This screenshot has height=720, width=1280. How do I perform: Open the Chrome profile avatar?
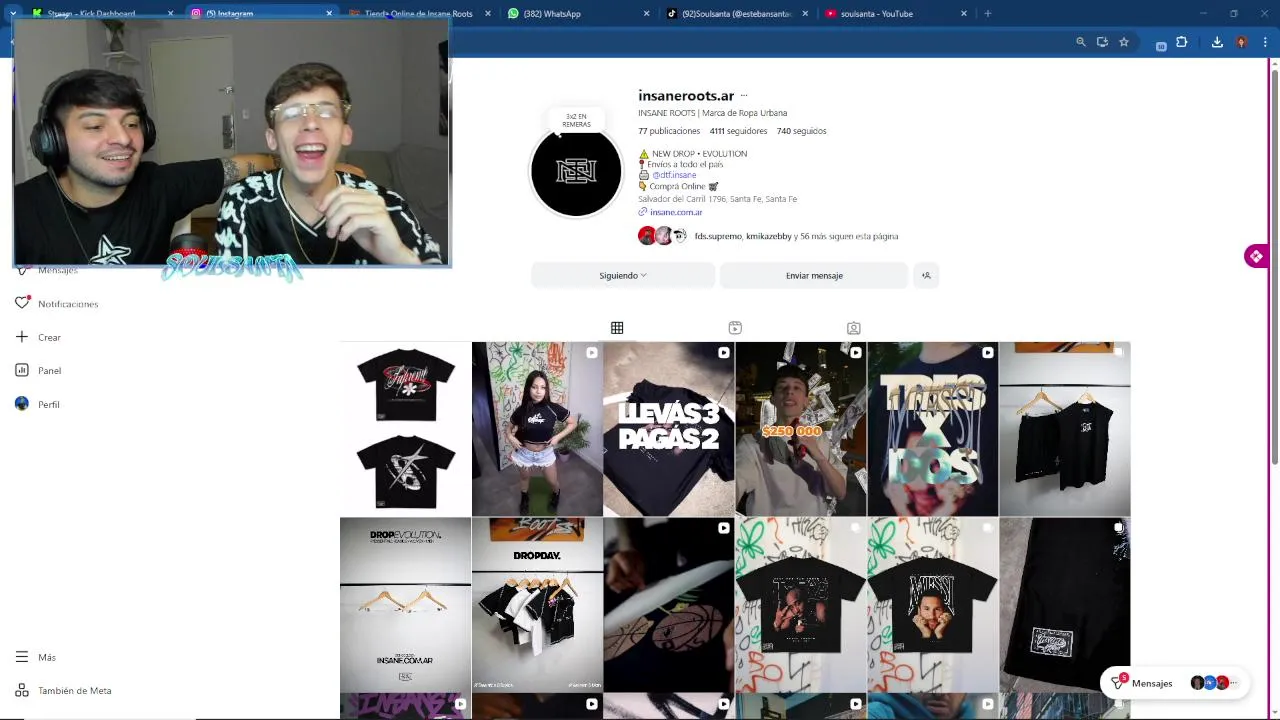pos(1241,42)
